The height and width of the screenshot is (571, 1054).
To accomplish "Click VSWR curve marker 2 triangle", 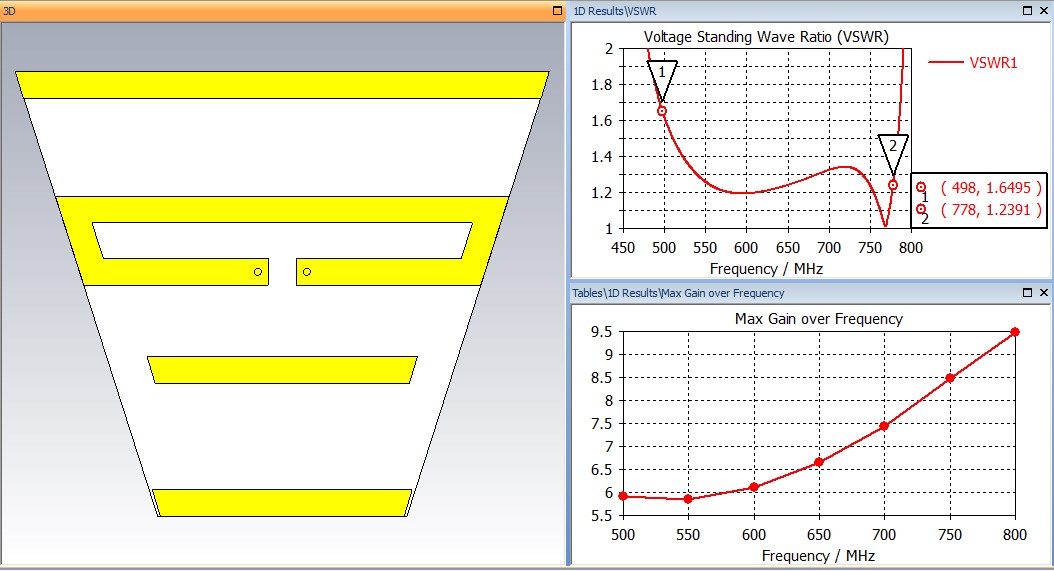I will tap(893, 154).
